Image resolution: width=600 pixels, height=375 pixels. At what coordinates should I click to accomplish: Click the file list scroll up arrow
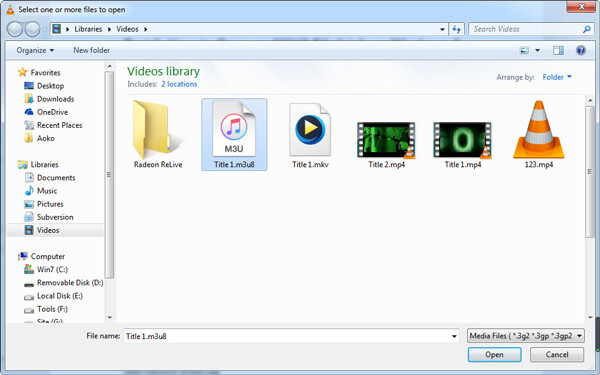point(590,101)
